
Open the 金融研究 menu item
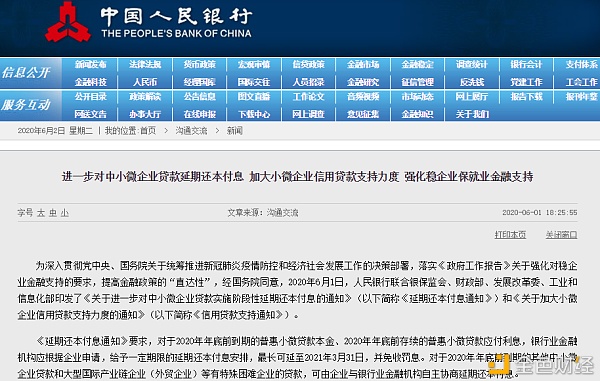363,82
